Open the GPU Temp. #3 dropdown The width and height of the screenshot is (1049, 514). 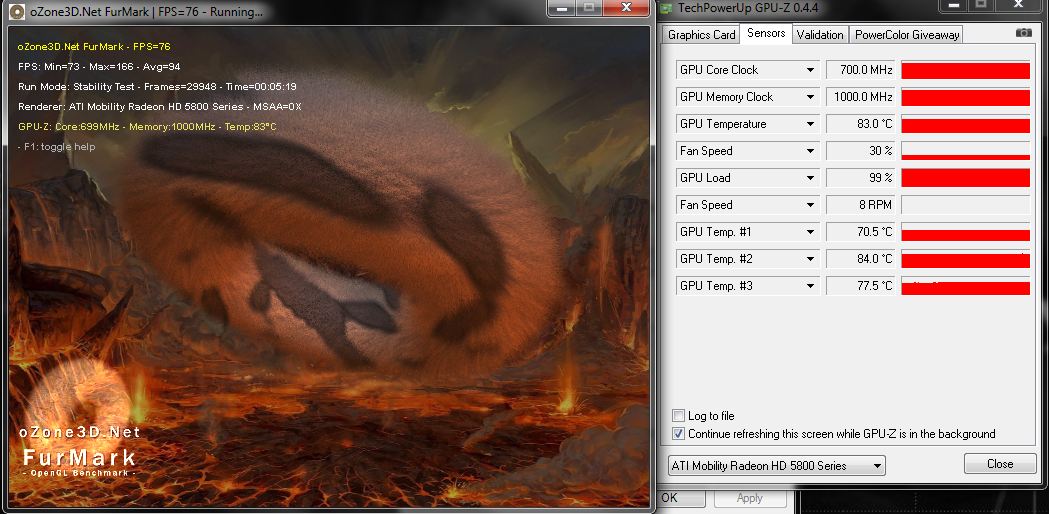810,286
